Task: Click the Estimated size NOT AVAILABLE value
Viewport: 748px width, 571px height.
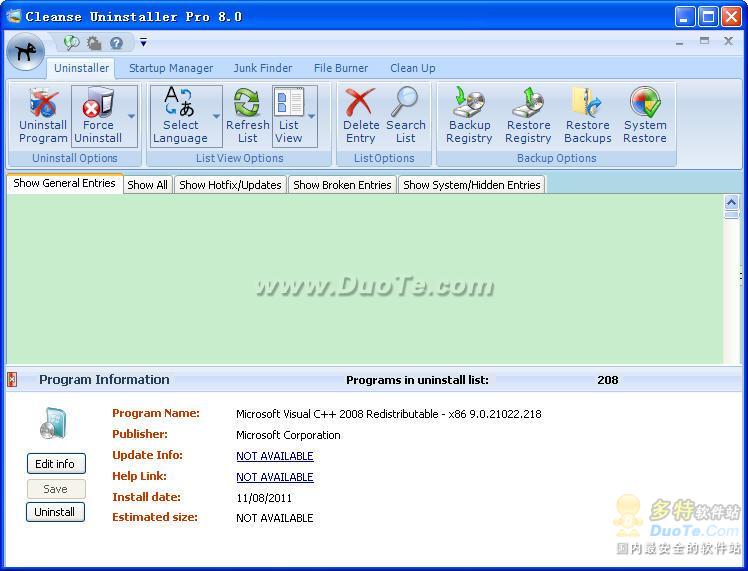Action: [275, 518]
